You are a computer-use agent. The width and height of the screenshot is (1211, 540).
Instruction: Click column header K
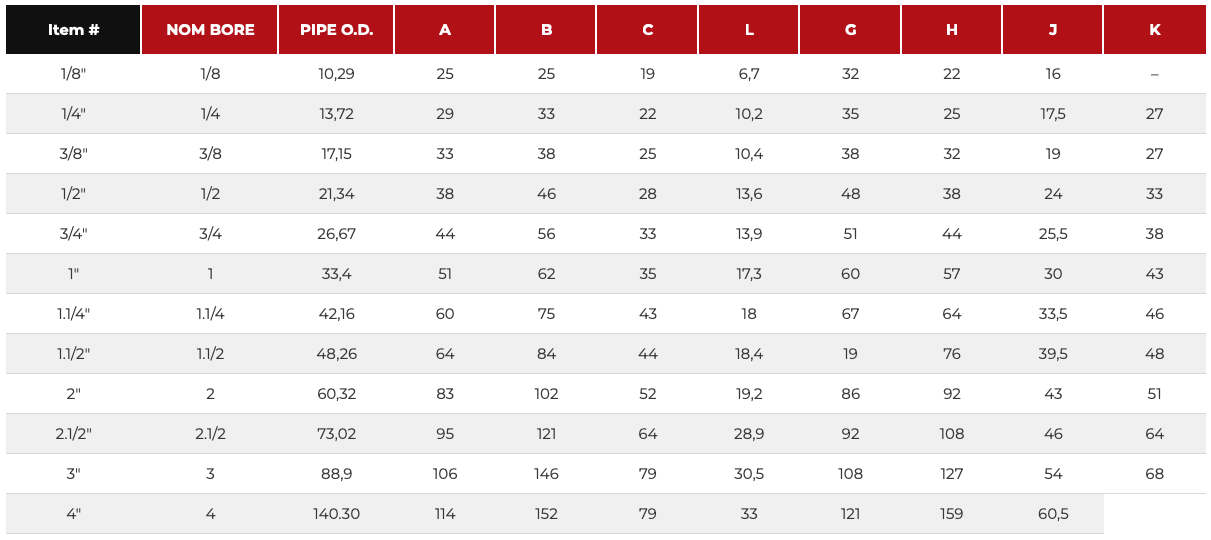(1155, 30)
